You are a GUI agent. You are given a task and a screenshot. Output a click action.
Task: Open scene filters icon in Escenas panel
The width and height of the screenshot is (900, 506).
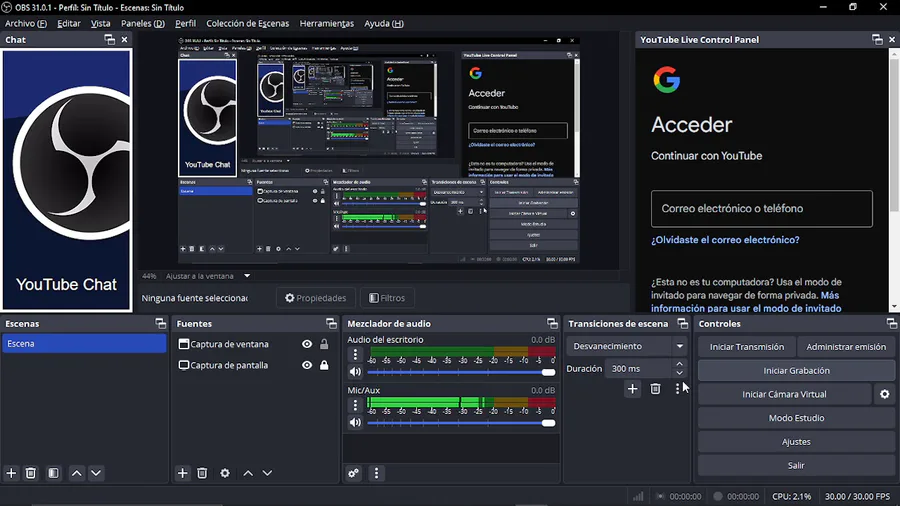[x=53, y=473]
